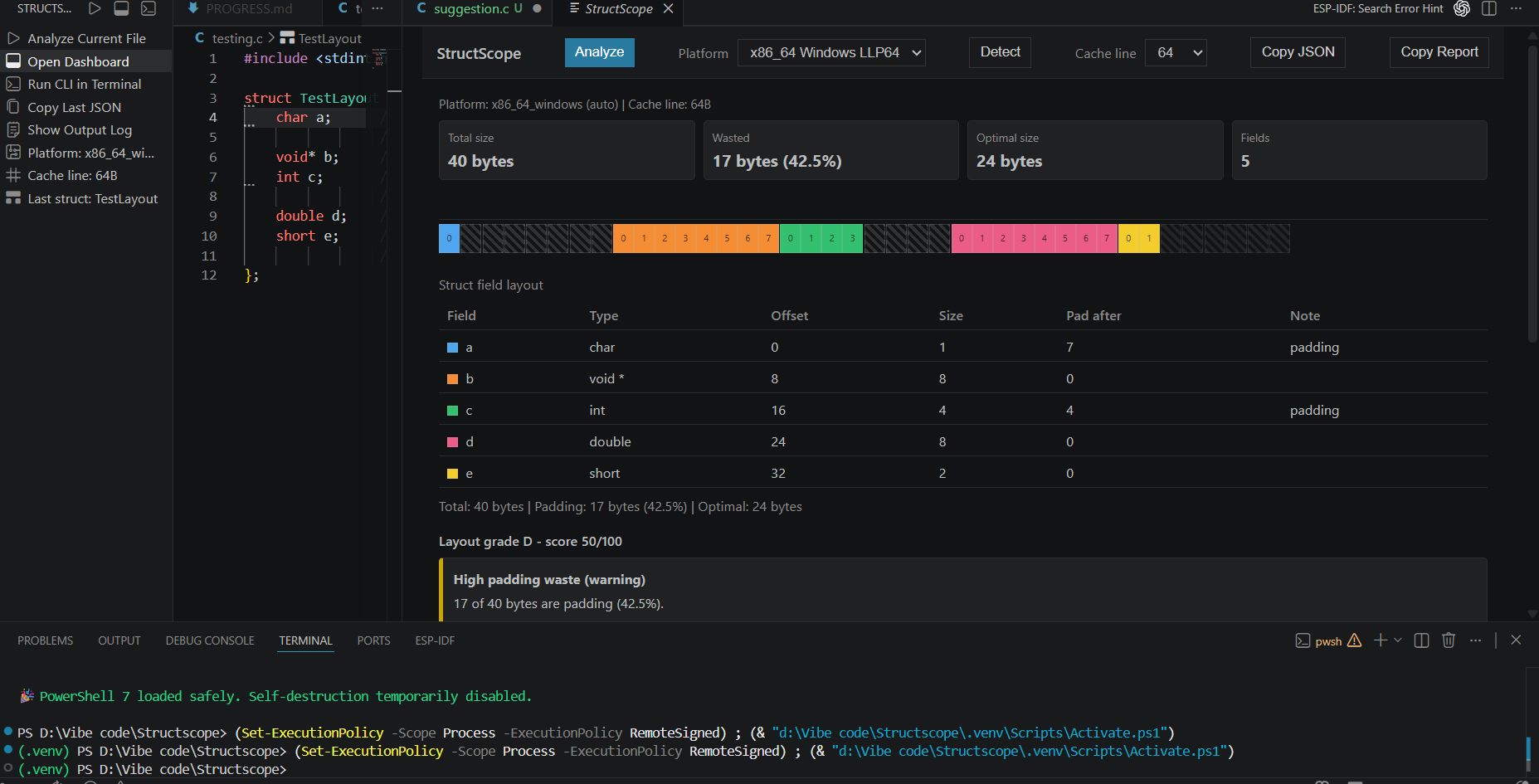
Task: Click the pwsh terminal shell icon
Action: tap(1303, 640)
